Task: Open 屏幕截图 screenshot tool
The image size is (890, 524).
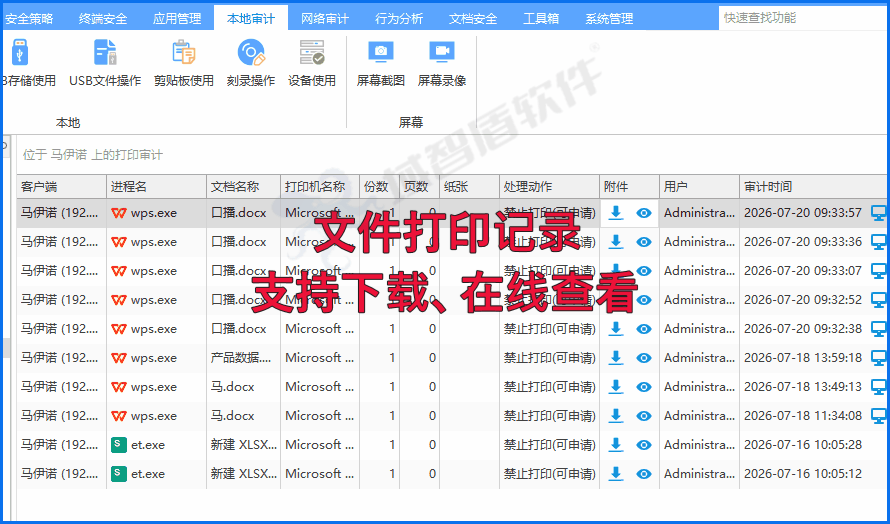Action: coord(380,63)
